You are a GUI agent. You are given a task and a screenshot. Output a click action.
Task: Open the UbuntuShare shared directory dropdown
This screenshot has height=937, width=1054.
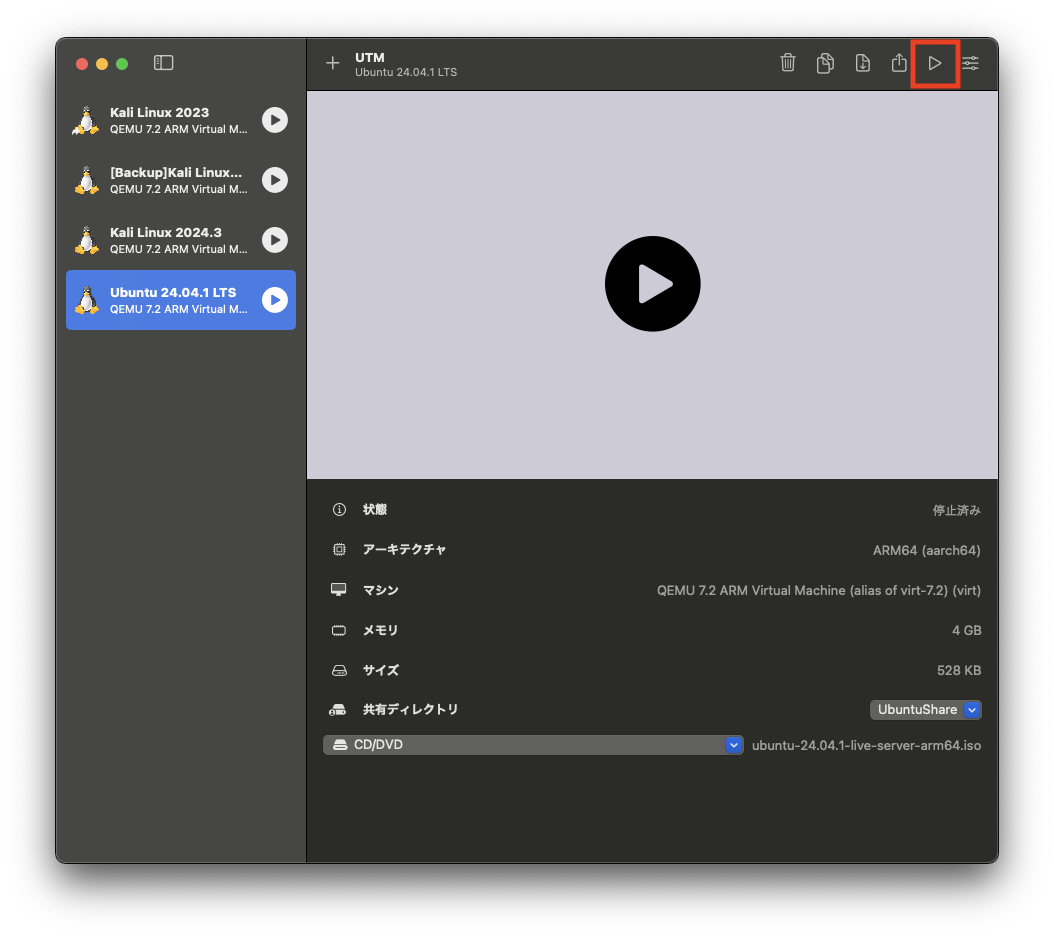tap(926, 710)
